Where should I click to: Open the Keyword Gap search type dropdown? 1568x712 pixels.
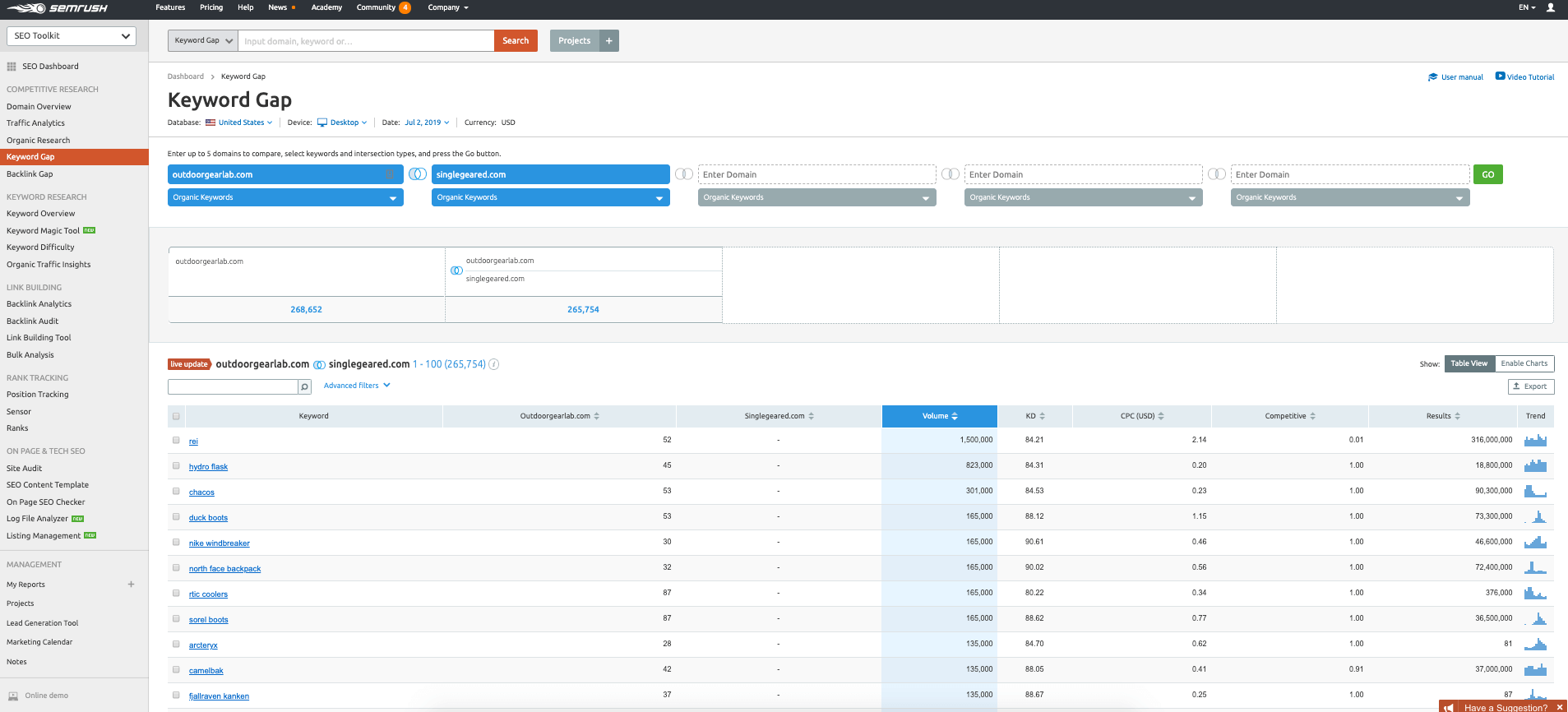tap(203, 40)
